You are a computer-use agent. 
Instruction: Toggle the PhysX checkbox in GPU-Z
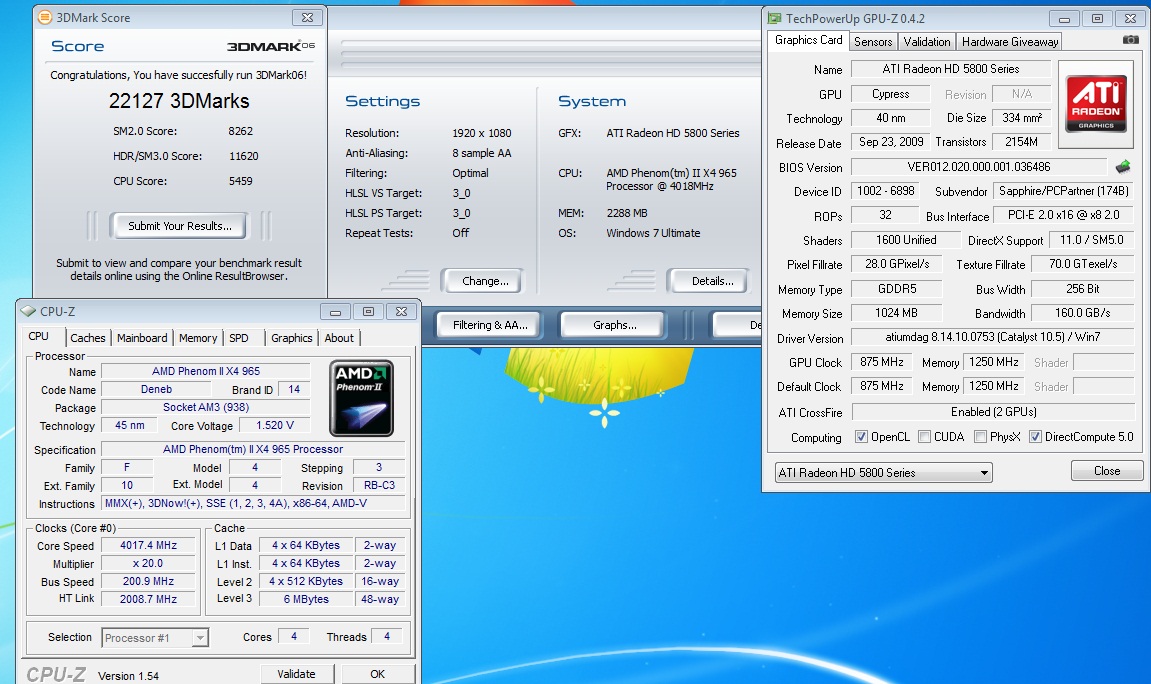coord(980,437)
